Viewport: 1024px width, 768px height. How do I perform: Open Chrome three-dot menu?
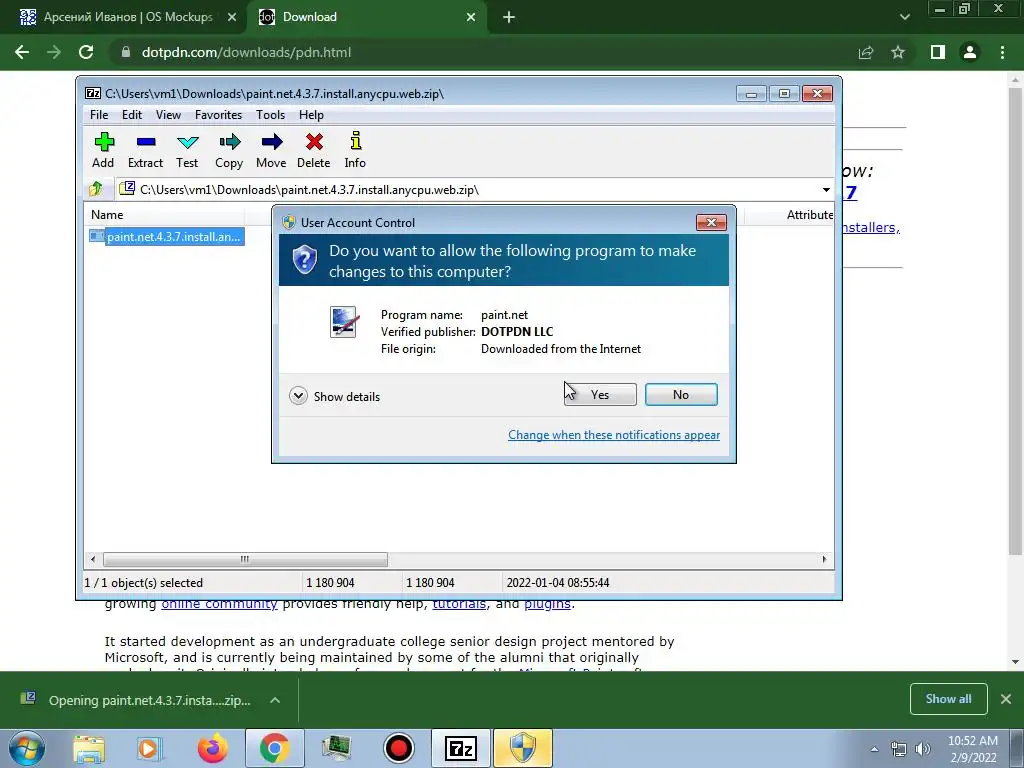click(1002, 52)
